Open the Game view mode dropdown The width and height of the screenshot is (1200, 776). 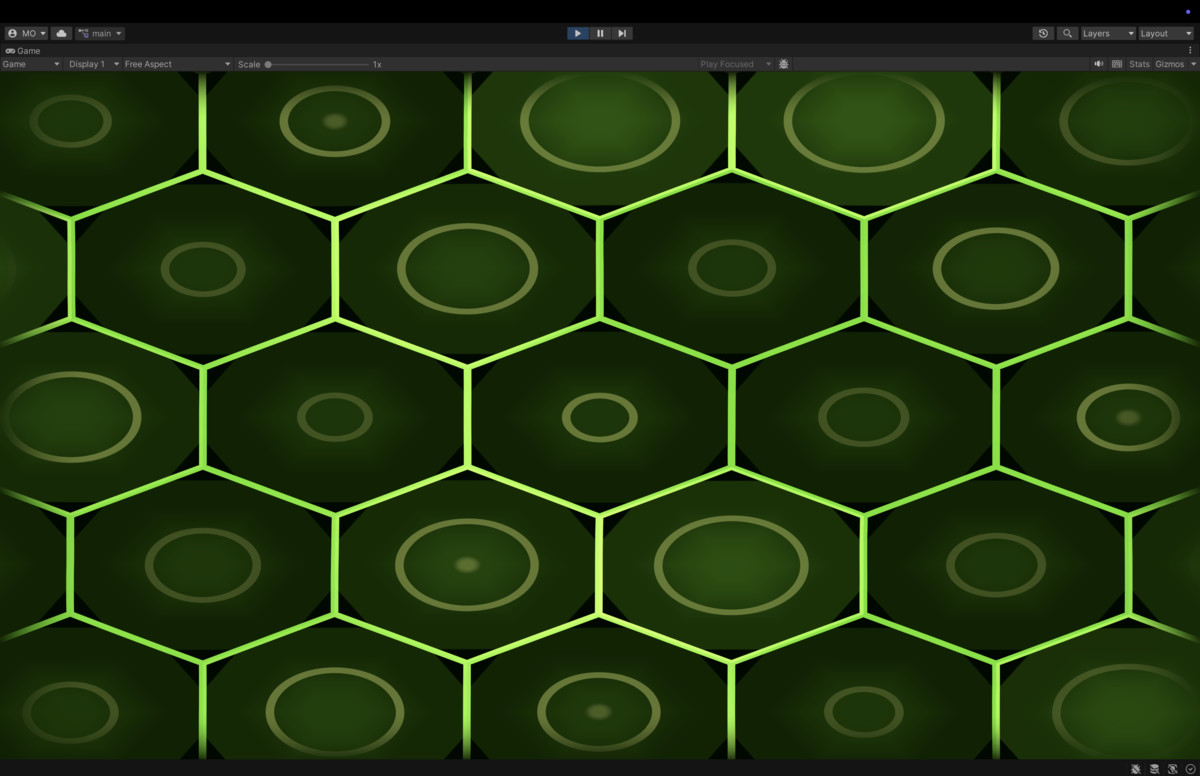(31, 64)
